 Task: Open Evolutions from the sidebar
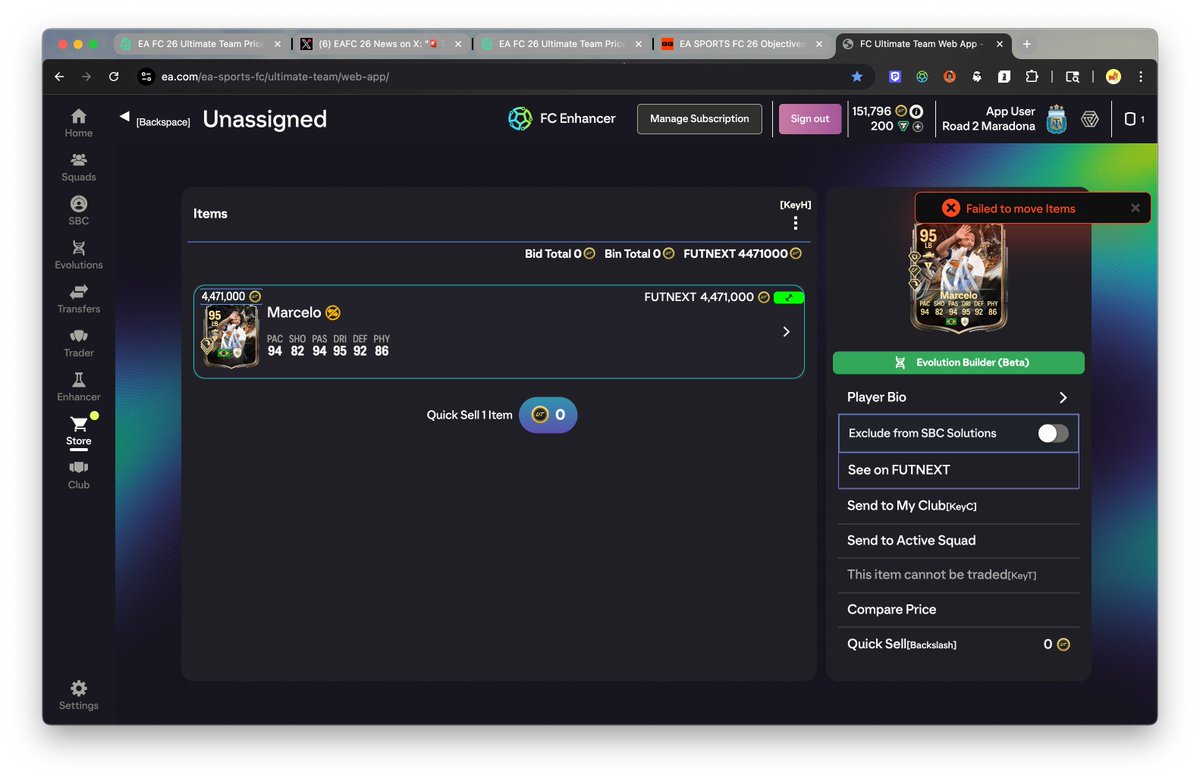(x=78, y=255)
